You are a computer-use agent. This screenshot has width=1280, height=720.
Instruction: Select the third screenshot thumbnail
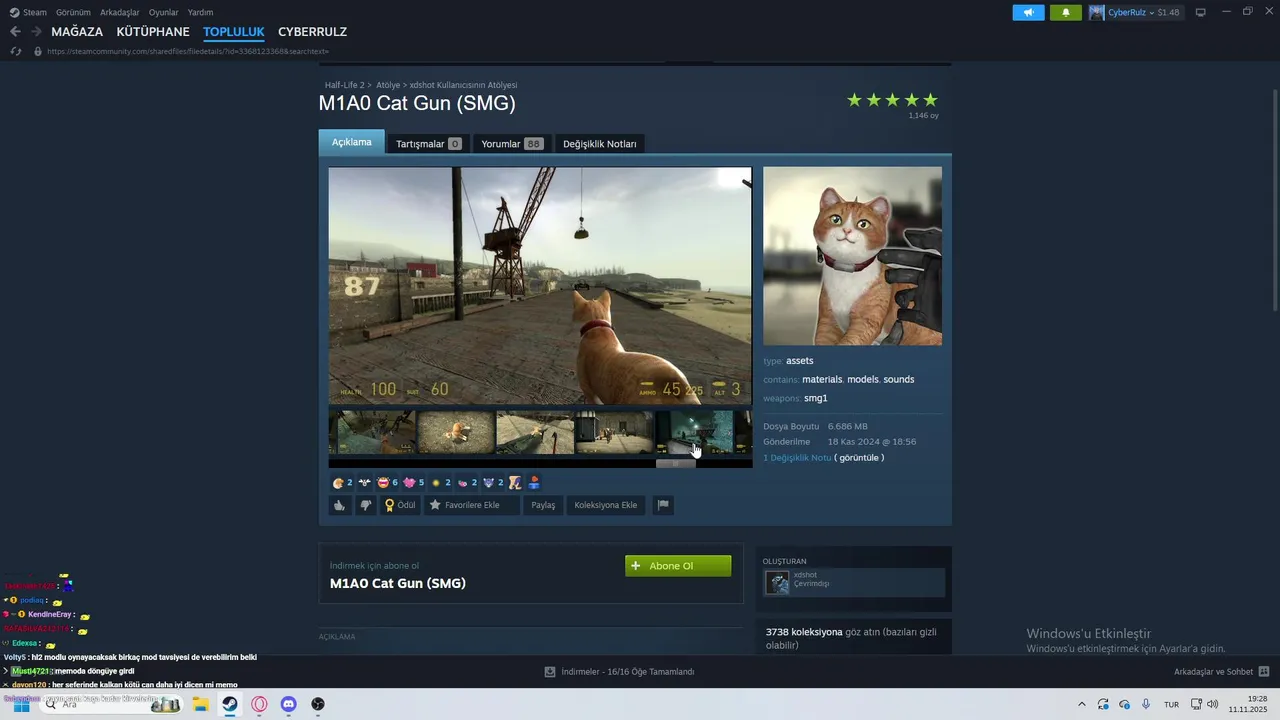[535, 432]
